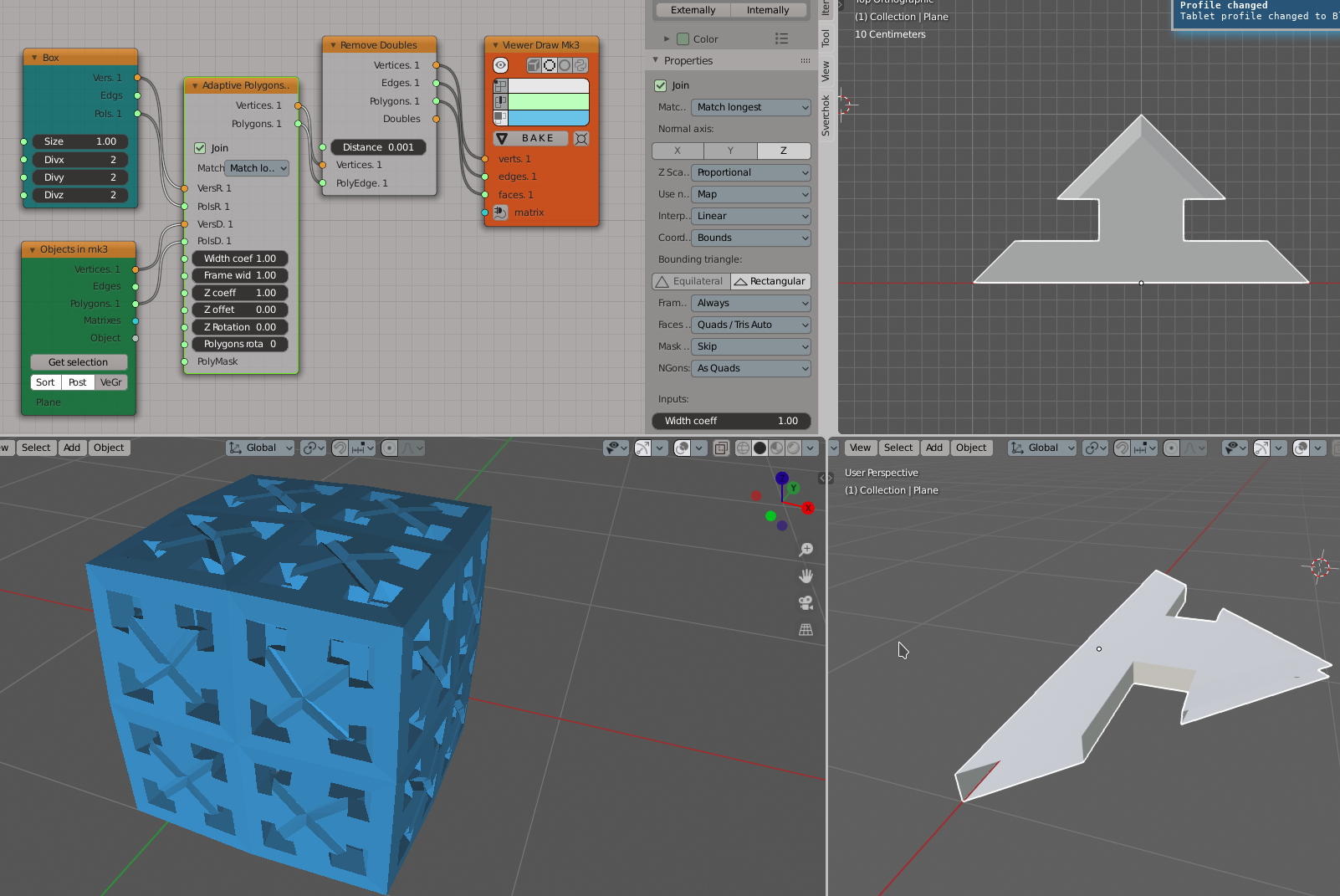Select Y normal axis
Screen dimensions: 1340x896
coord(730,151)
